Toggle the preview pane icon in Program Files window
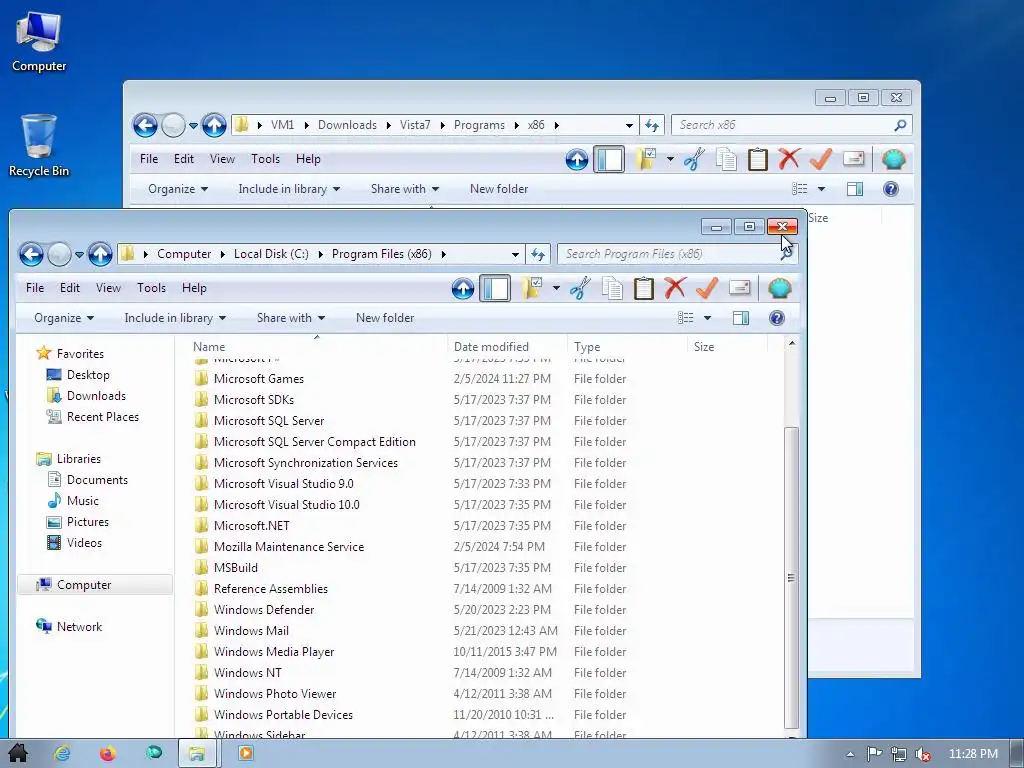 [741, 318]
